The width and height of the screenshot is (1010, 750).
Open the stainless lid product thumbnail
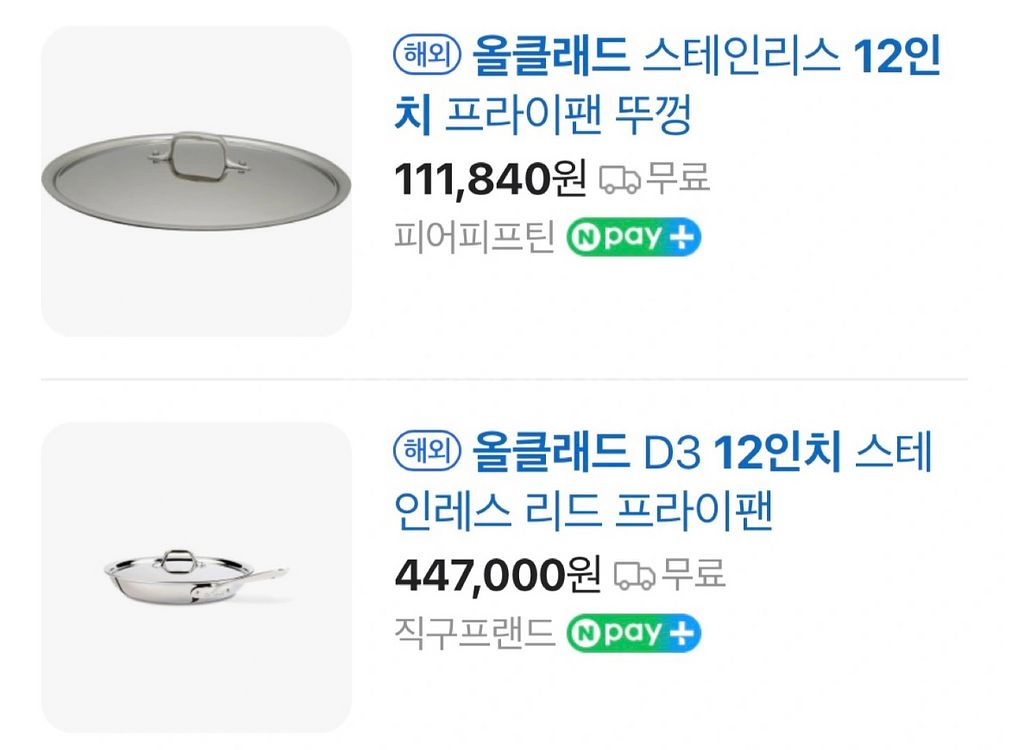click(196, 180)
